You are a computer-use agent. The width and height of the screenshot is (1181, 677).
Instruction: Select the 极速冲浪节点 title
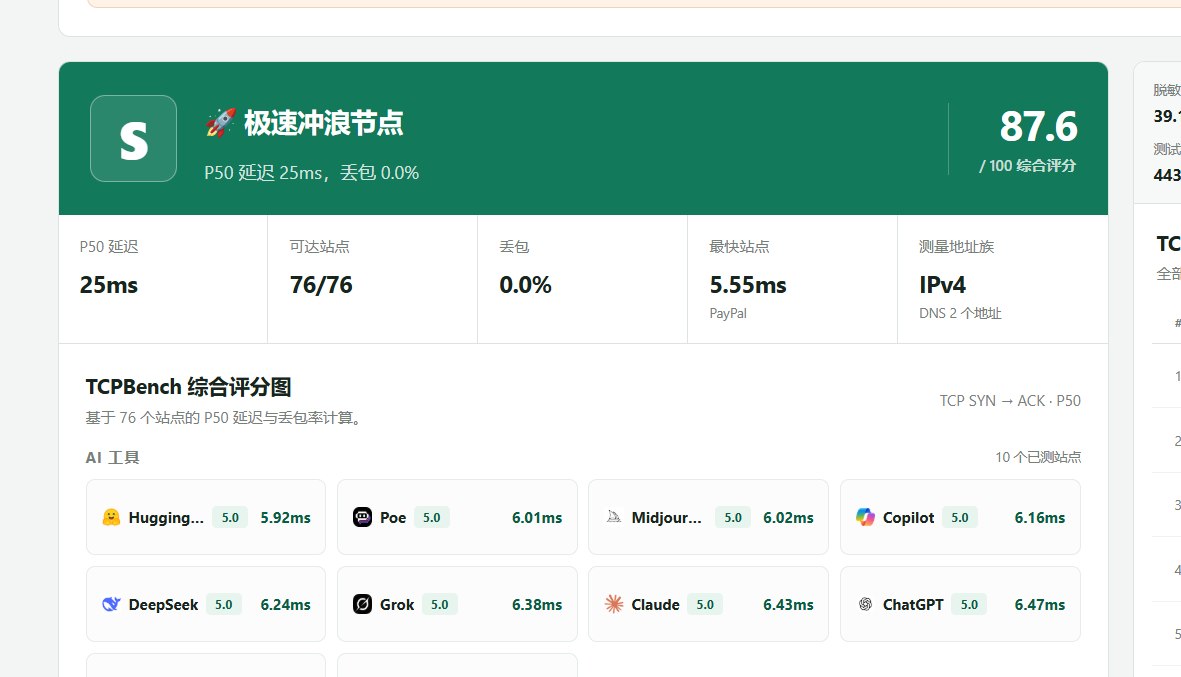[x=323, y=123]
